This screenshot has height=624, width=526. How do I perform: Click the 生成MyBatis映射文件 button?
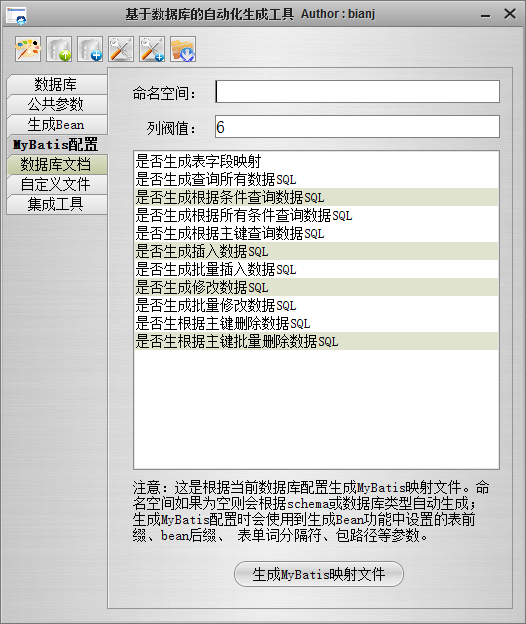pos(319,574)
